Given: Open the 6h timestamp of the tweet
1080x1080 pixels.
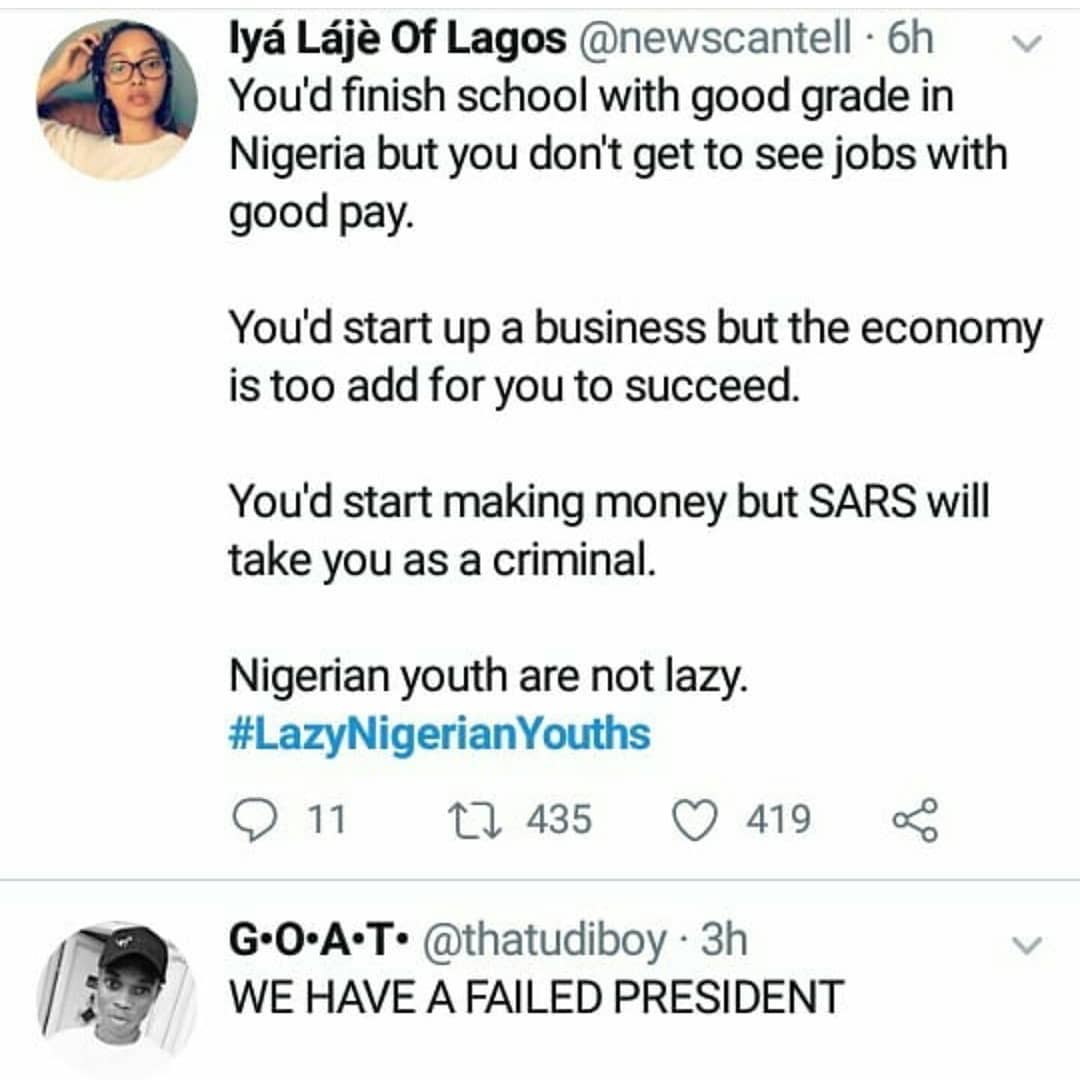Looking at the screenshot, I should click(909, 40).
